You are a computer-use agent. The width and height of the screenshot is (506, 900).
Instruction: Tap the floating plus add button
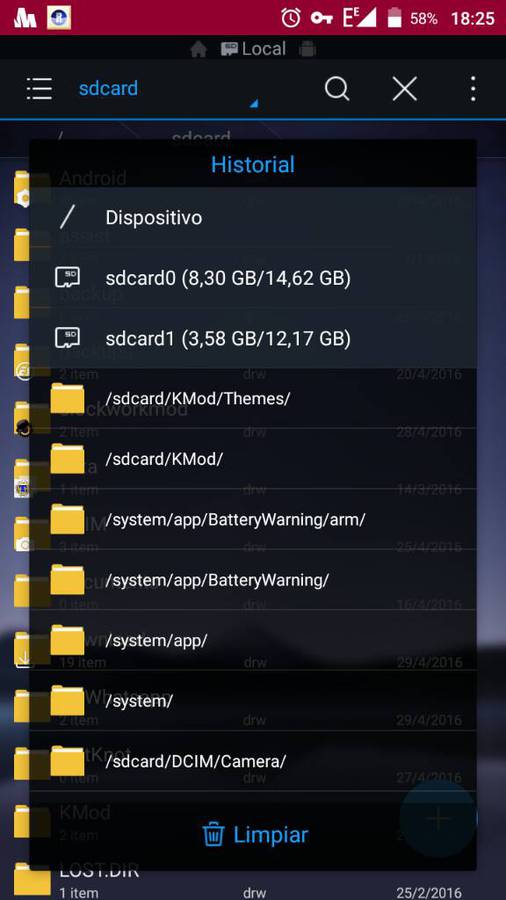439,817
